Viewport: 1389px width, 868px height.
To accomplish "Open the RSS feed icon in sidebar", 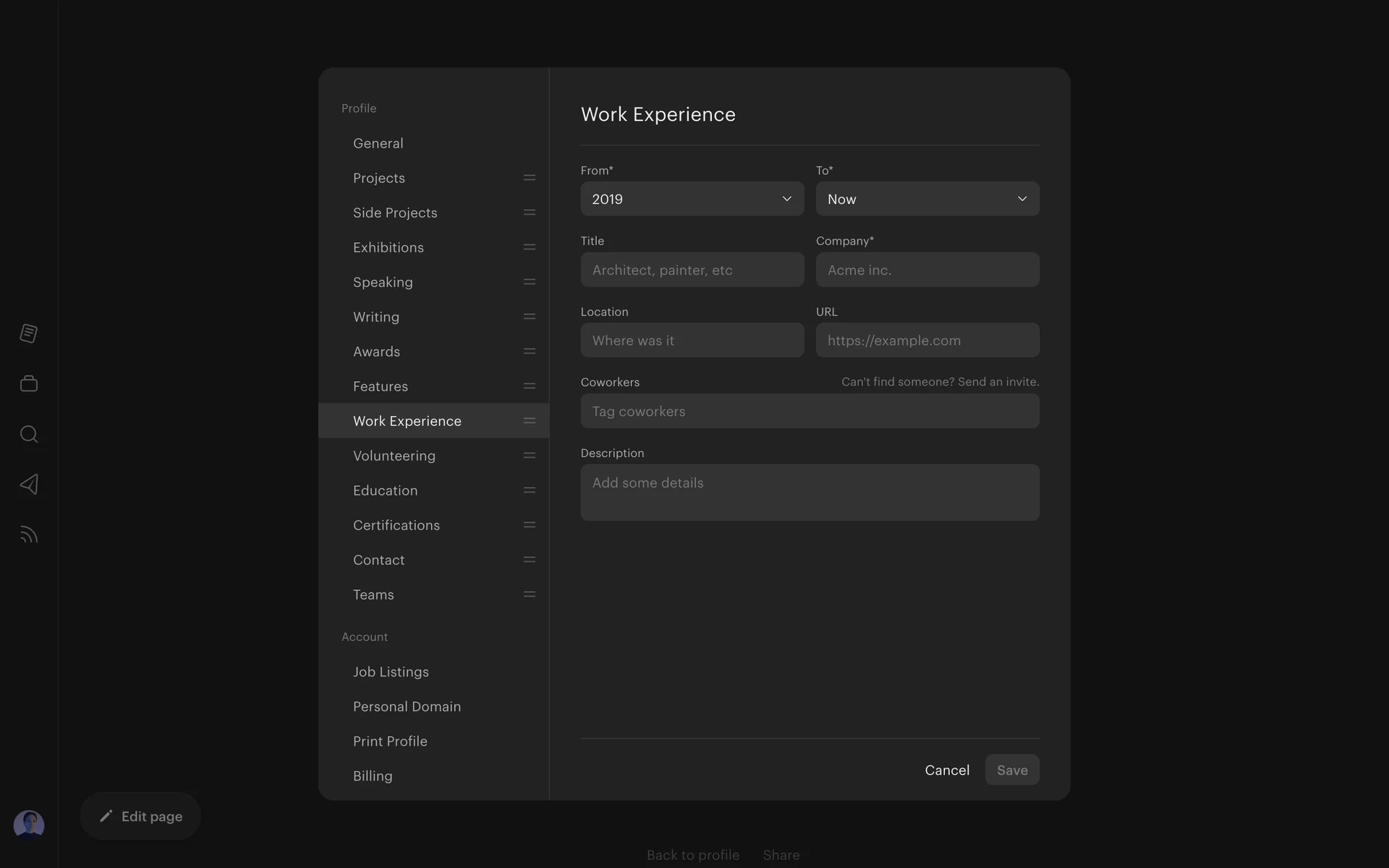I will coord(29,535).
